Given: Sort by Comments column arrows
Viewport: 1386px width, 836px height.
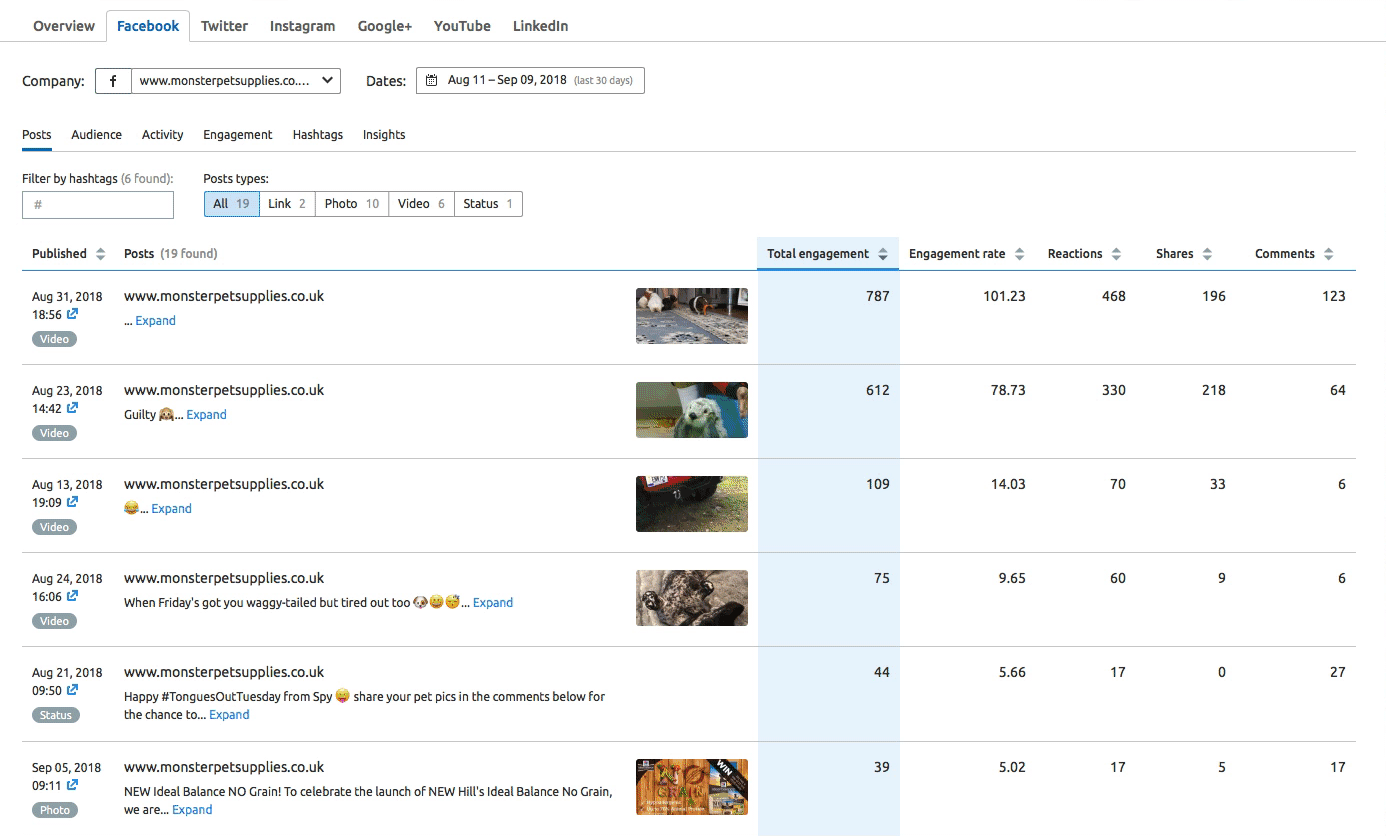Looking at the screenshot, I should 1328,254.
